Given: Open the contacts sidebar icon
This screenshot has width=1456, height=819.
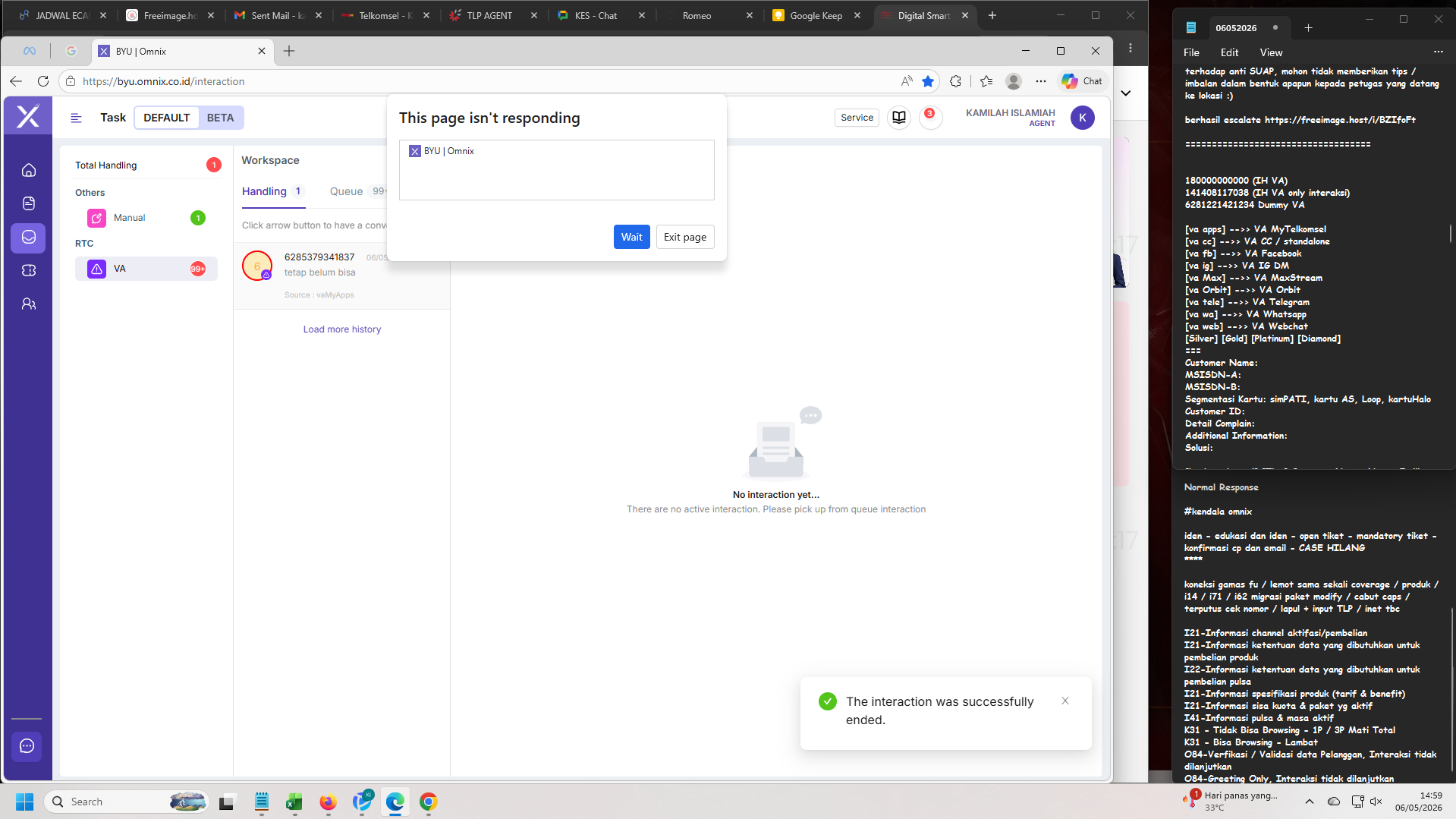Looking at the screenshot, I should pyautogui.click(x=29, y=304).
